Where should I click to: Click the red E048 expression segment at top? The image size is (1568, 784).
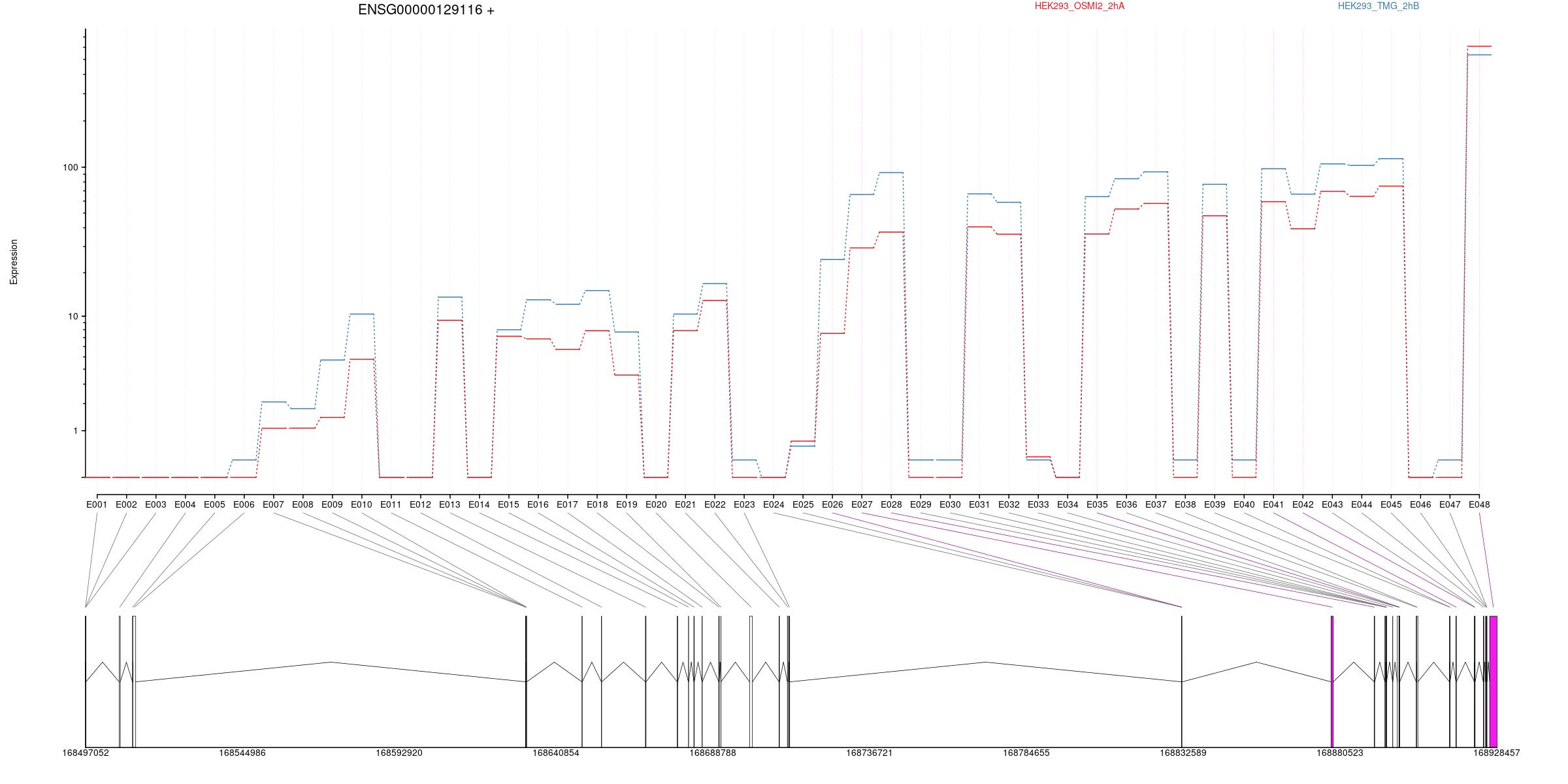(x=1479, y=46)
